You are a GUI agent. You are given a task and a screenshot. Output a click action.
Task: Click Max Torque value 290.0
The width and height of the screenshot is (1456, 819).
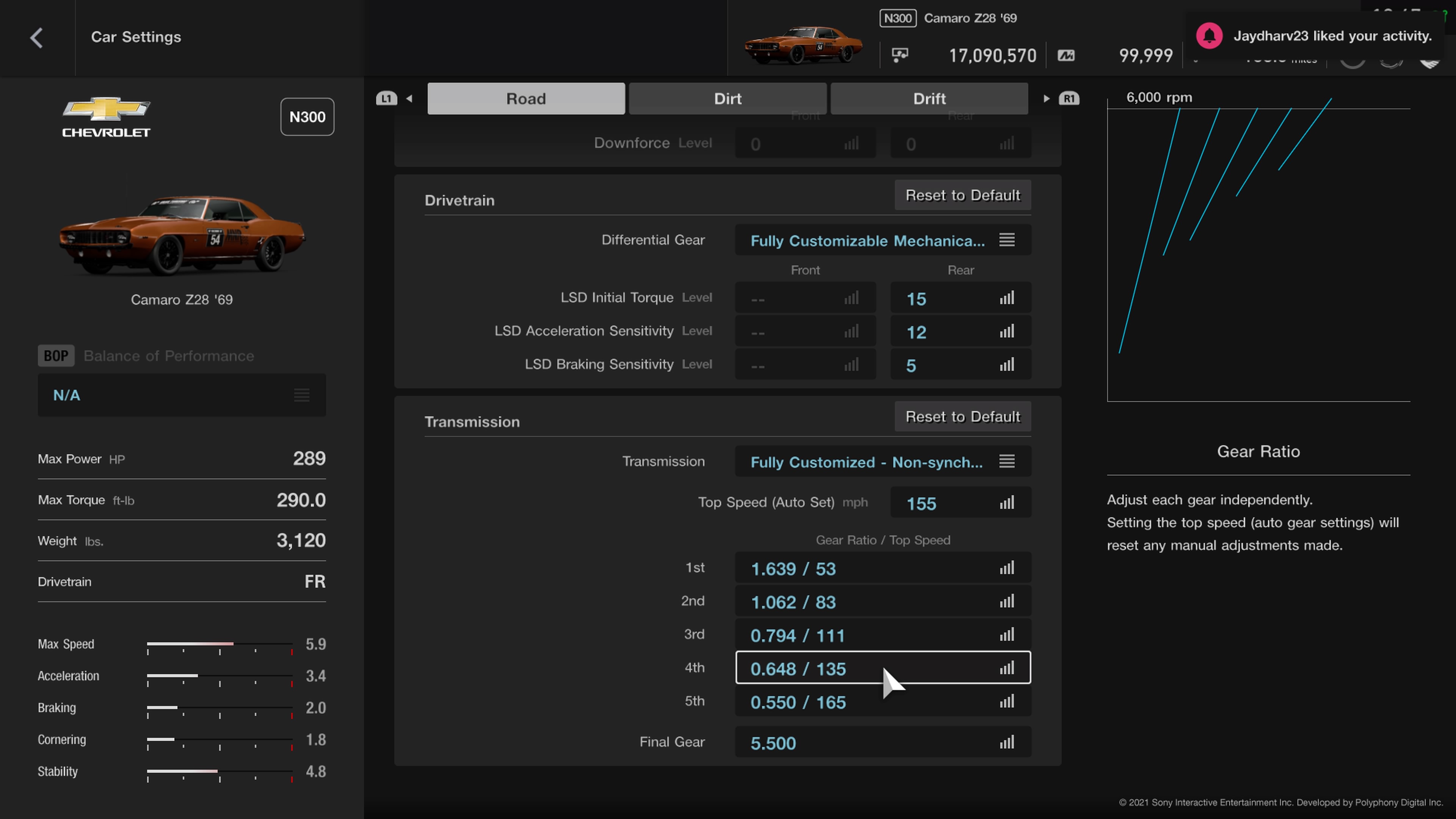click(301, 500)
